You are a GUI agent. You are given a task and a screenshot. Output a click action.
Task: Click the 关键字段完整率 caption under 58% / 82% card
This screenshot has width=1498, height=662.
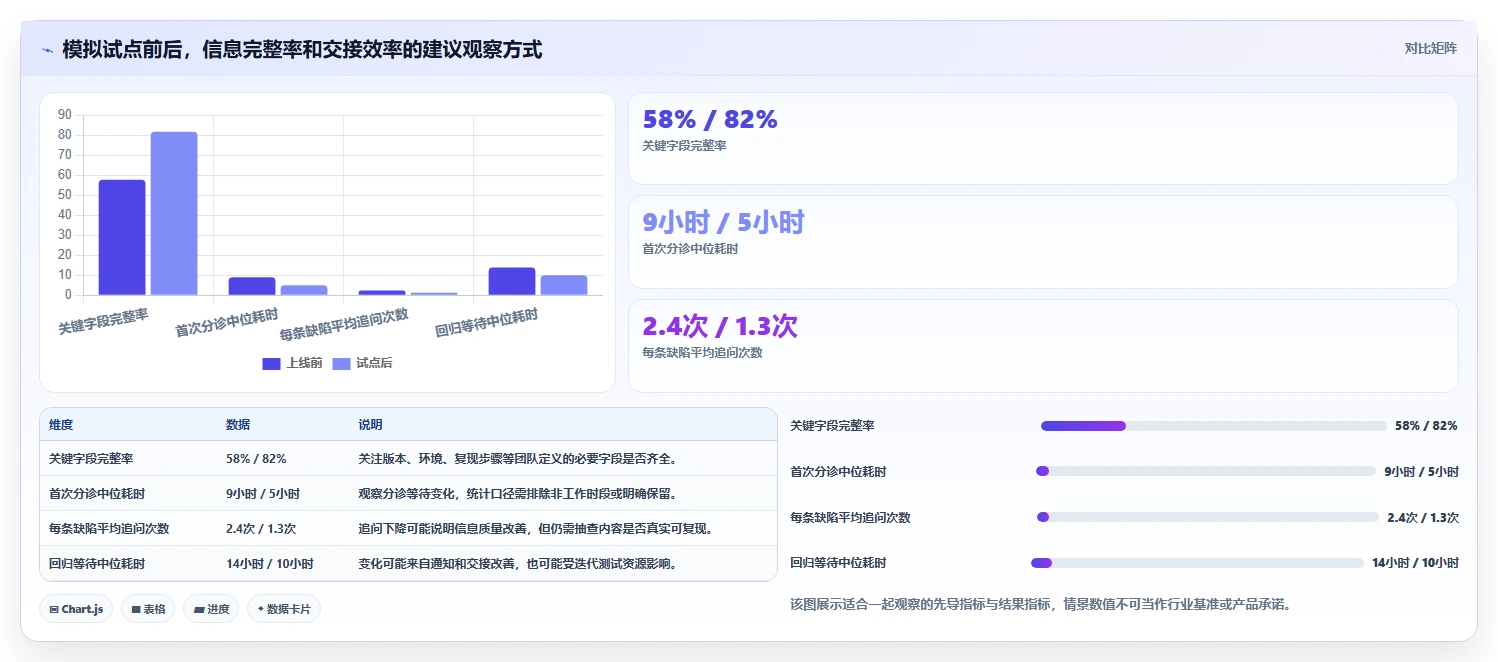click(684, 146)
